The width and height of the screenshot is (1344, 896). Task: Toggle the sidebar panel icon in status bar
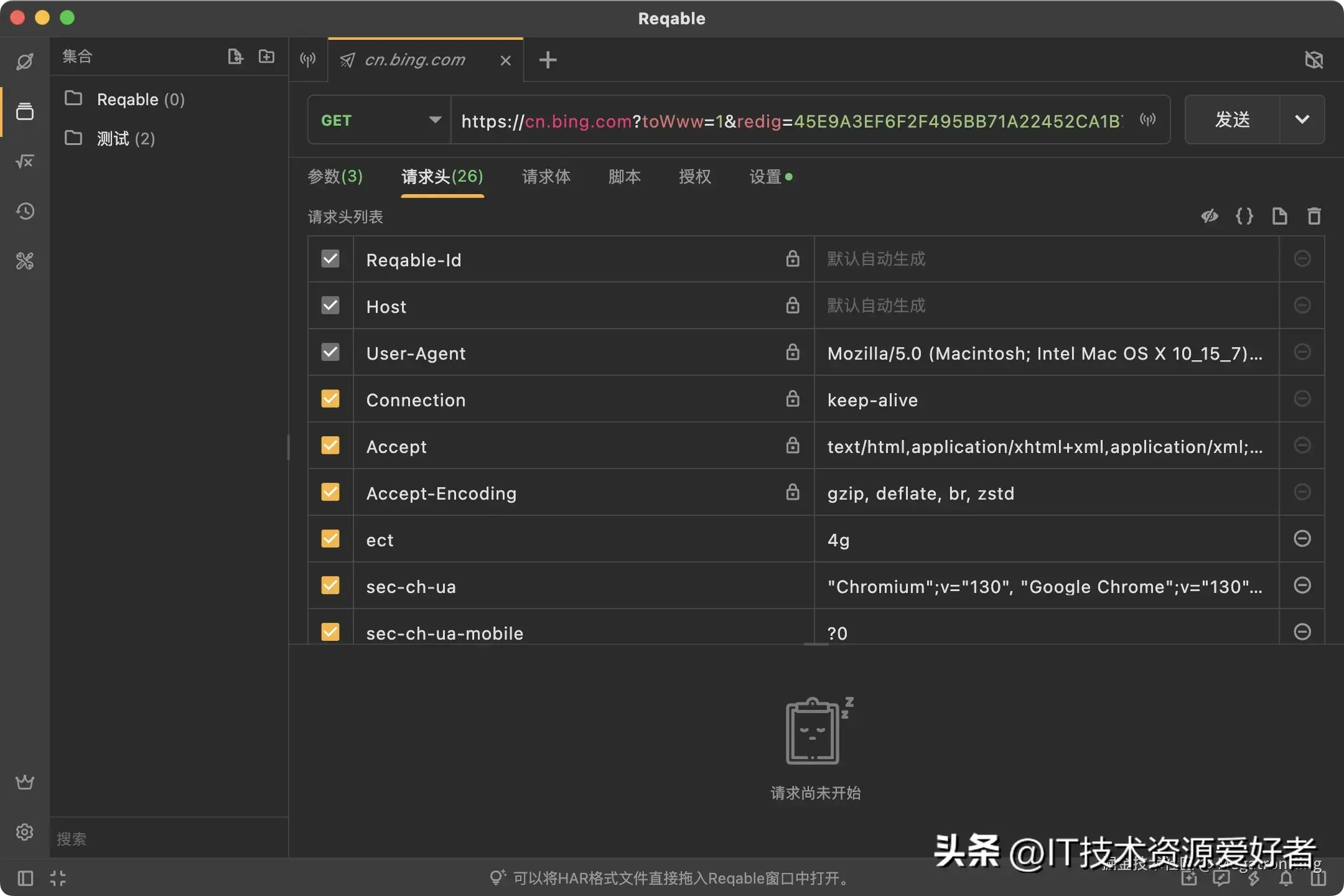[25, 878]
